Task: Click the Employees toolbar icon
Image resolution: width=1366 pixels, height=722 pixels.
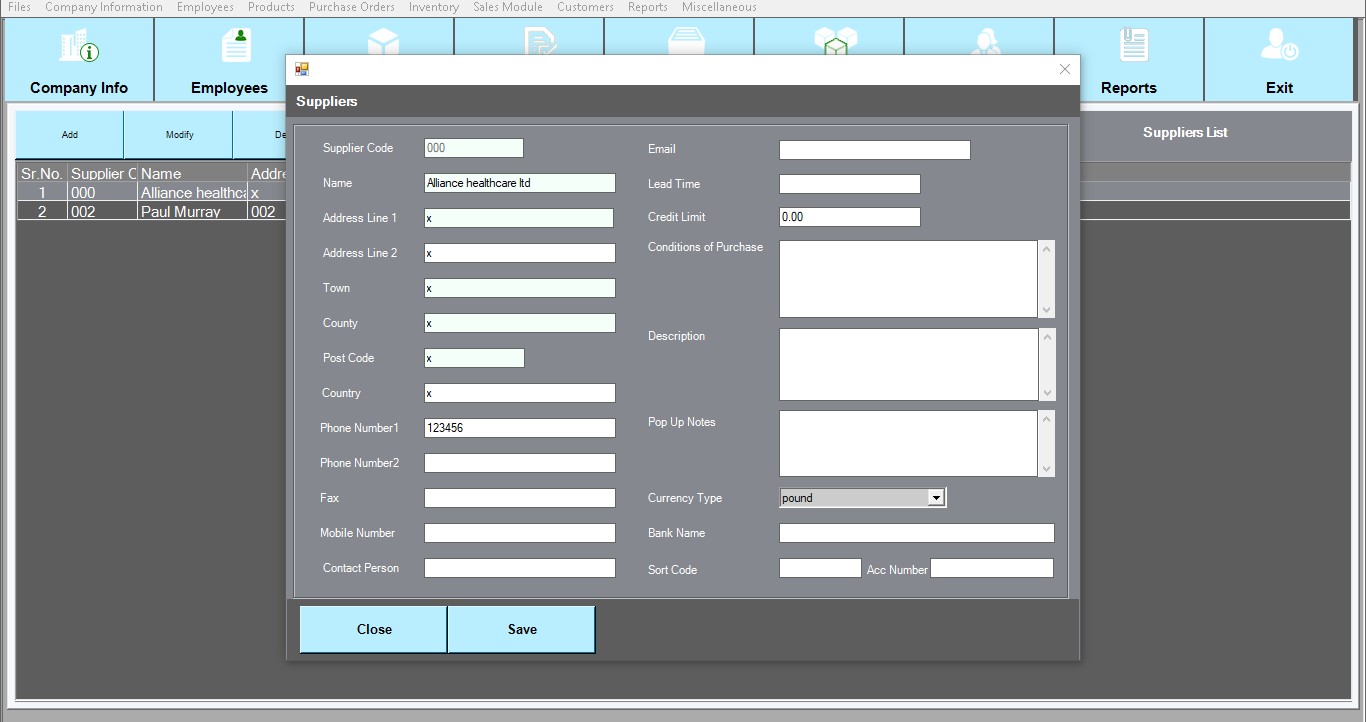Action: coord(229,60)
